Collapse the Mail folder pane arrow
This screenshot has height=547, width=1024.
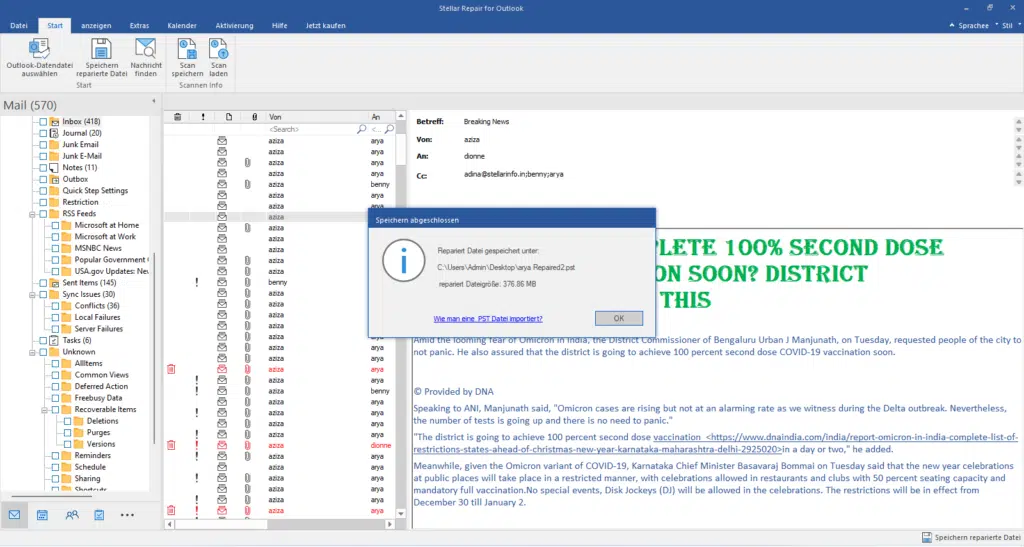pos(154,101)
